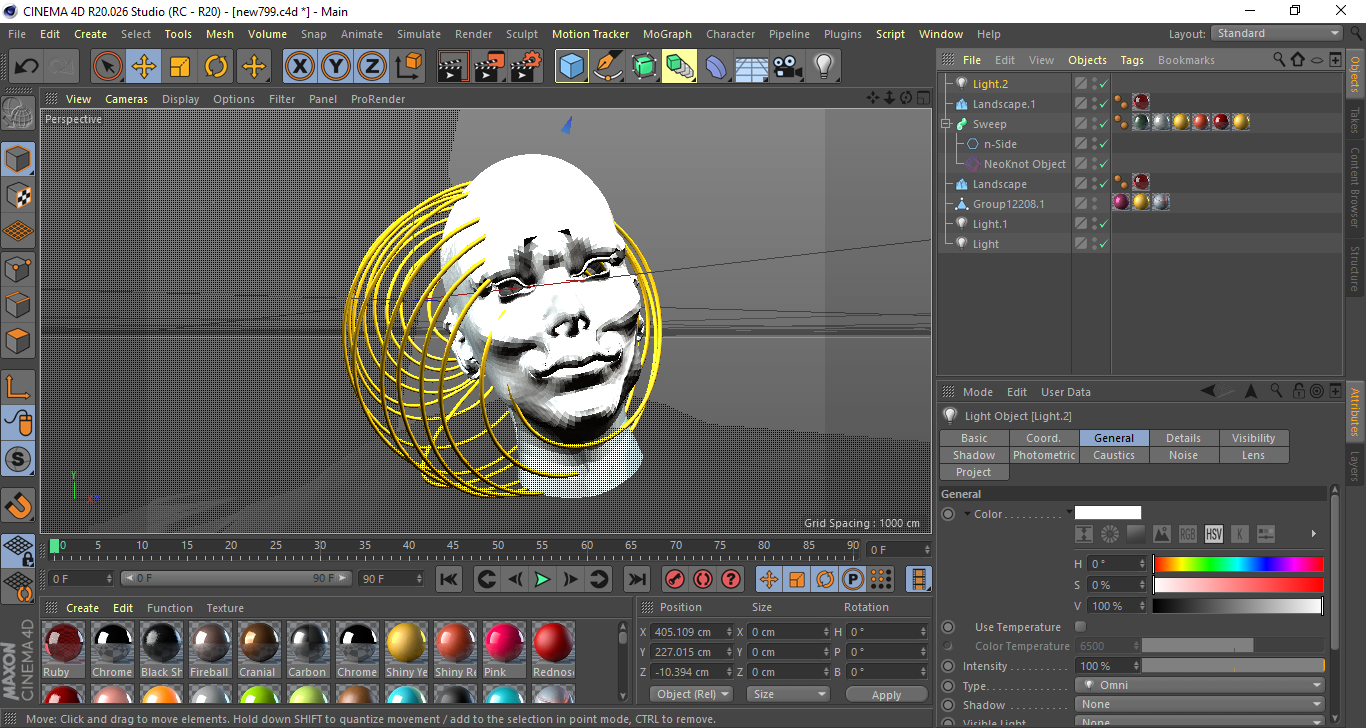Open the Object (Rel) dropdown
1366x728 pixels.
point(692,694)
